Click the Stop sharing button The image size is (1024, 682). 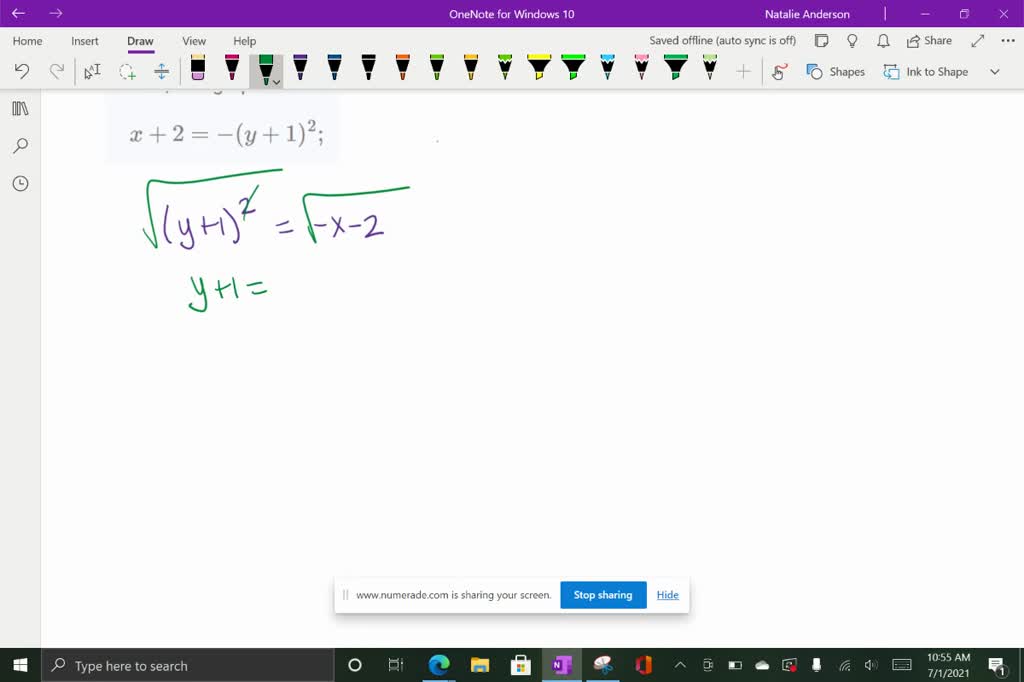tap(603, 594)
